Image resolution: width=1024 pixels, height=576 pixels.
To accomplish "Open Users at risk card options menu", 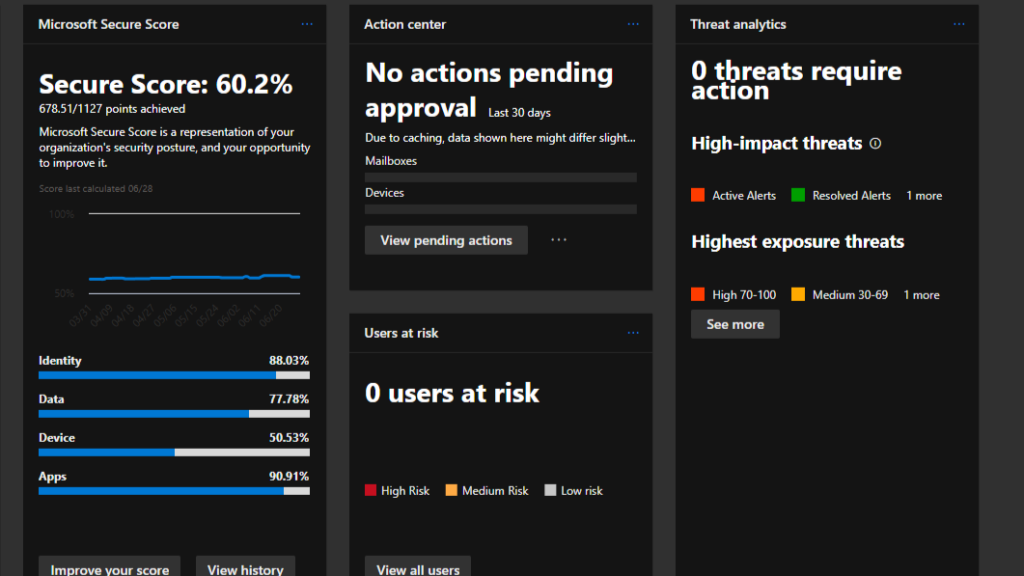I will [633, 333].
